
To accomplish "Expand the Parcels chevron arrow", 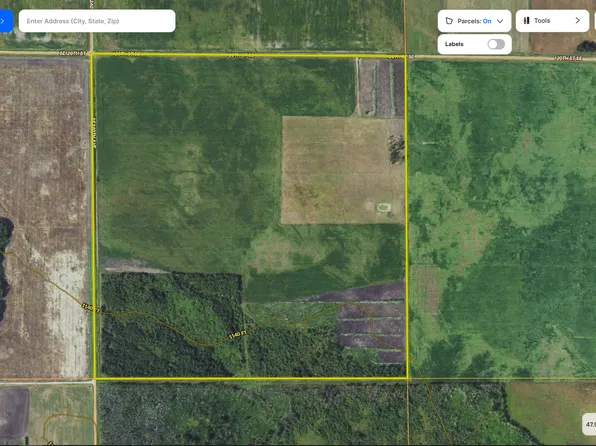I will [500, 21].
